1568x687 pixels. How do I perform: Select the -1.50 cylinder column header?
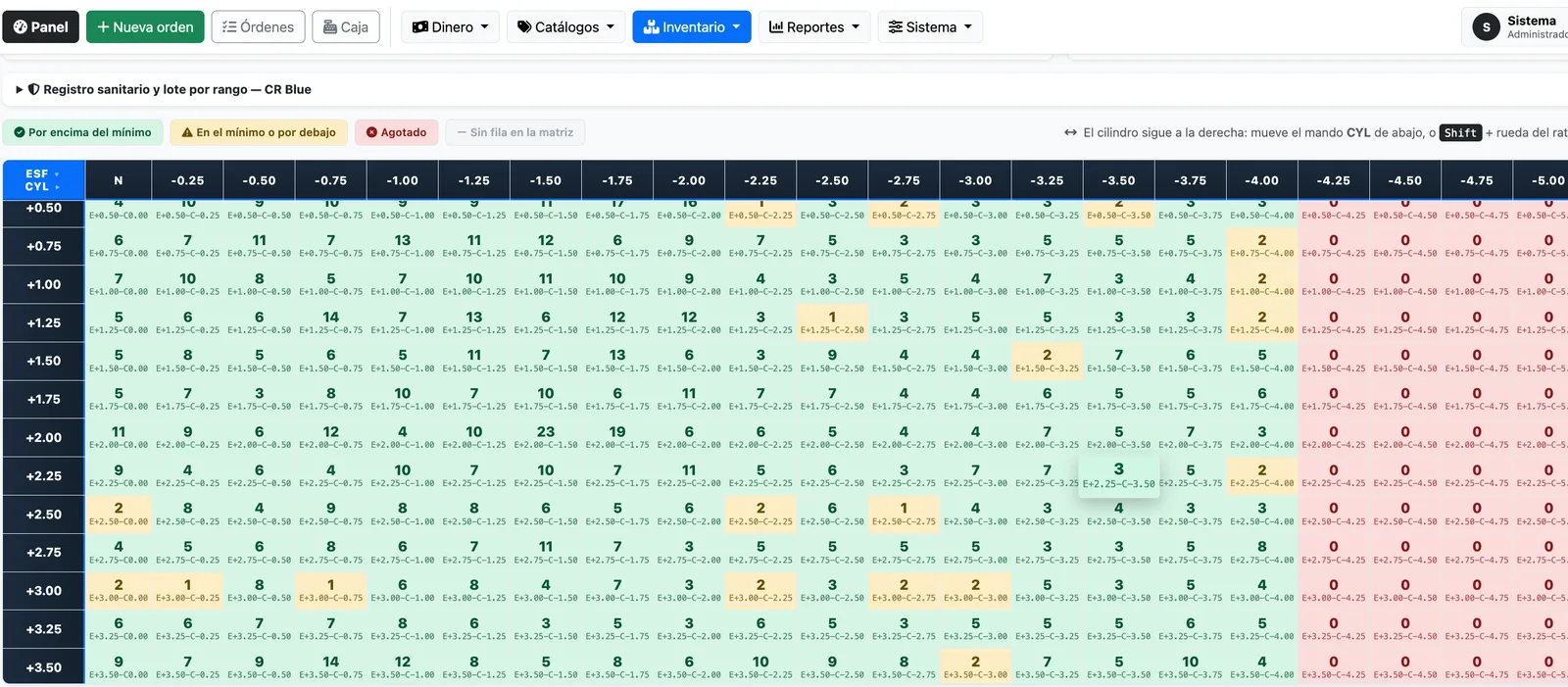[x=546, y=180]
